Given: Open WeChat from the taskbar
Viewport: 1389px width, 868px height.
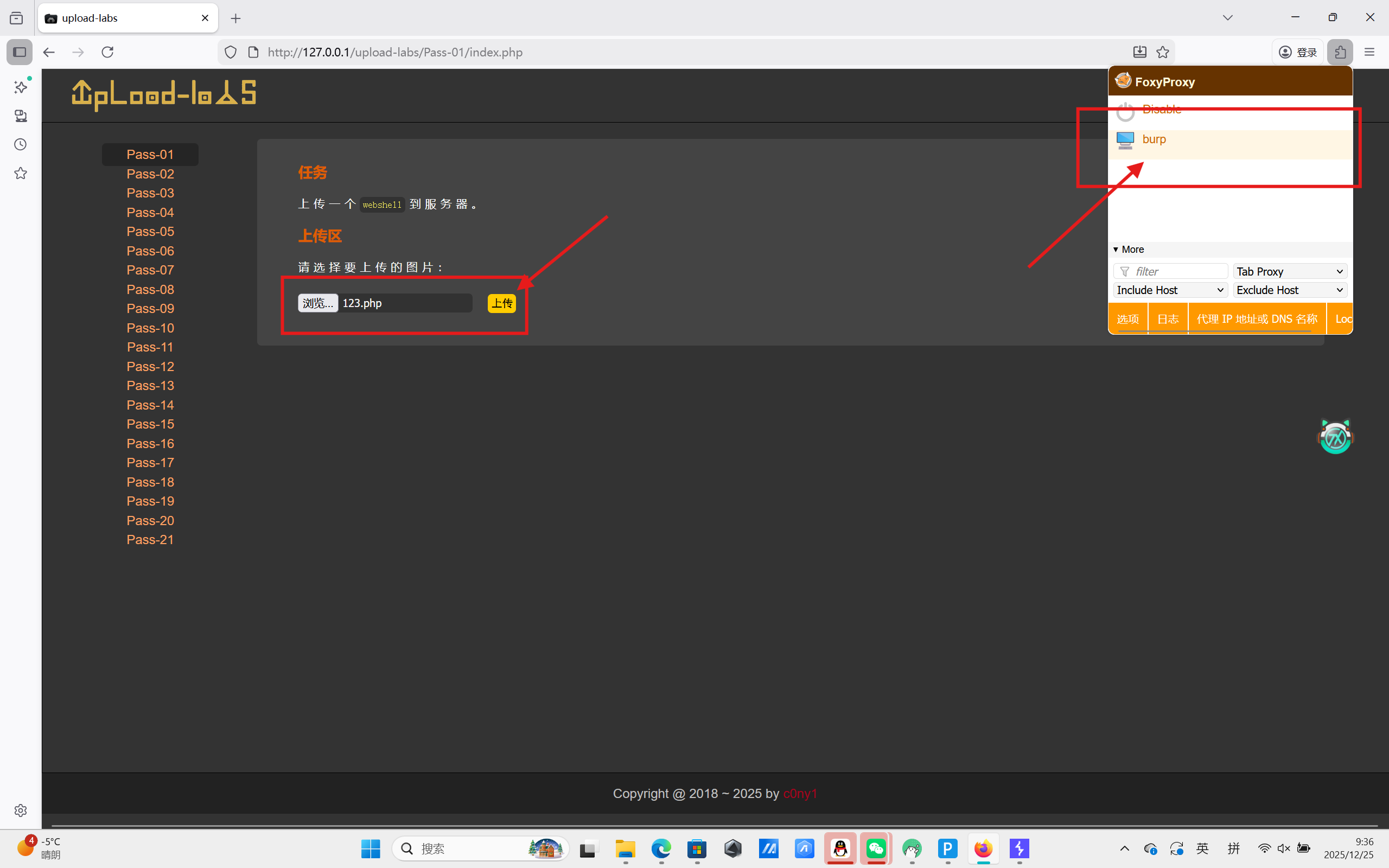Looking at the screenshot, I should pos(876,848).
